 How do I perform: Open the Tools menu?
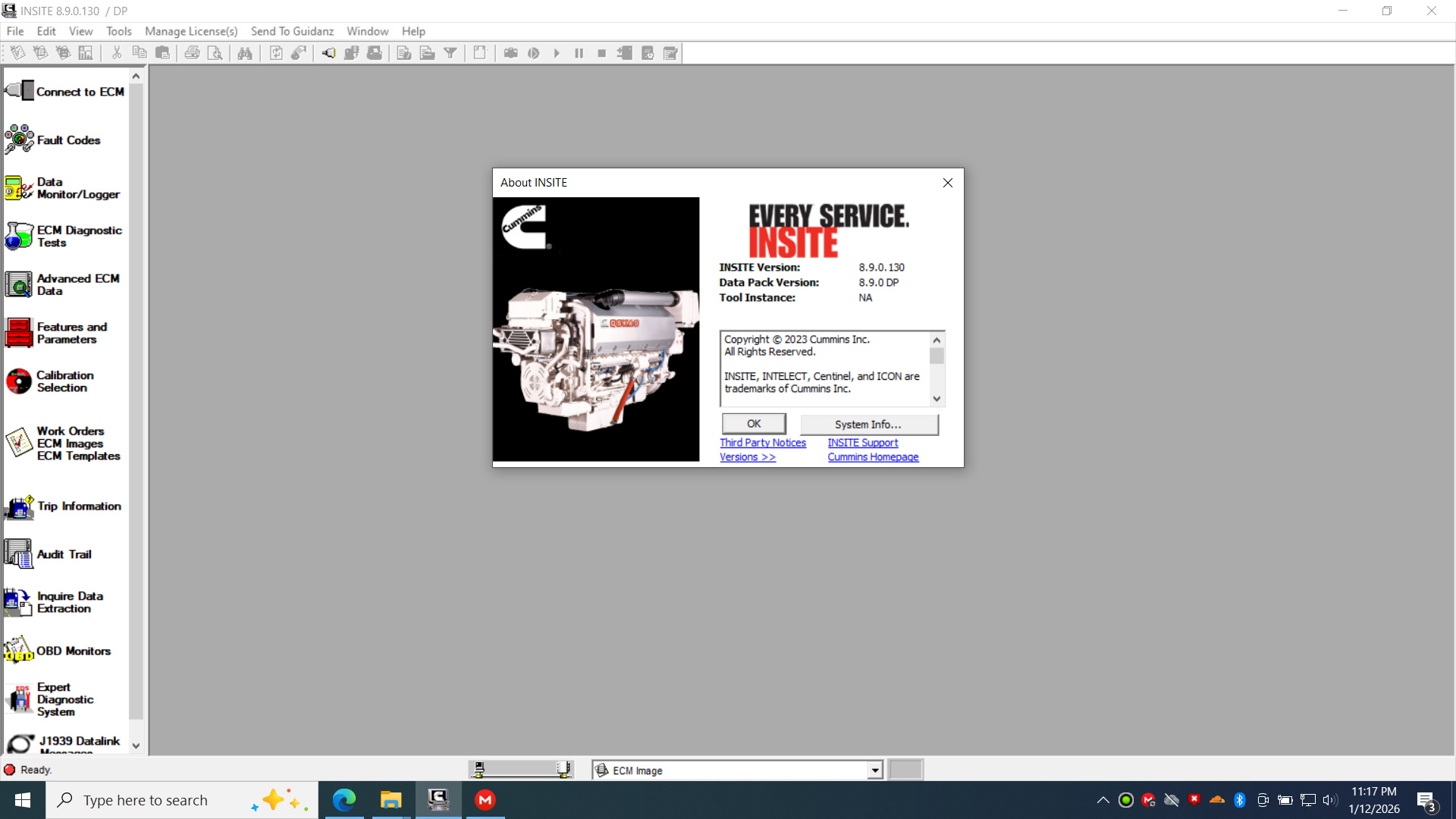tap(118, 31)
